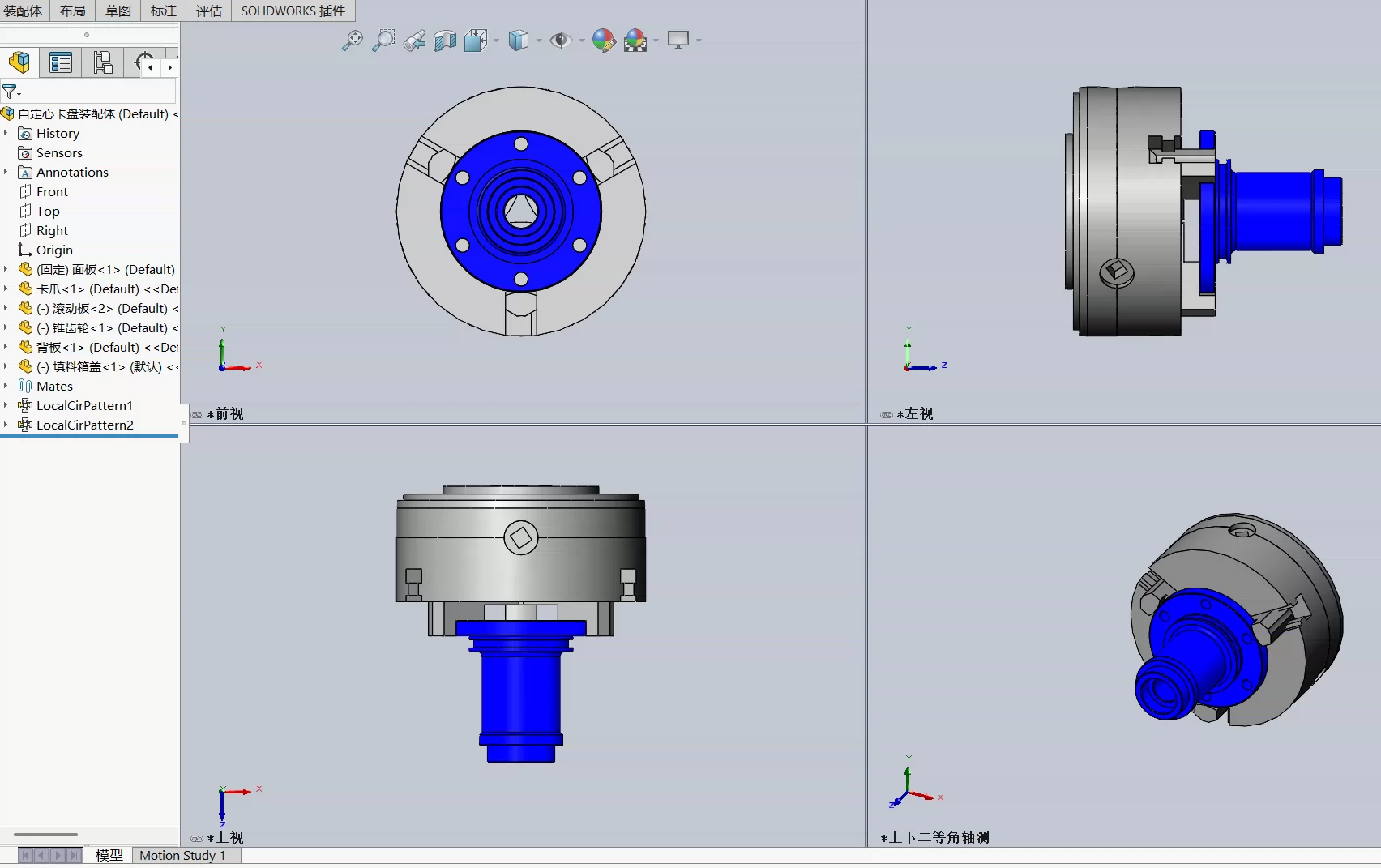Open the View Orientation dropdown arrow
1381x868 pixels.
tap(496, 41)
